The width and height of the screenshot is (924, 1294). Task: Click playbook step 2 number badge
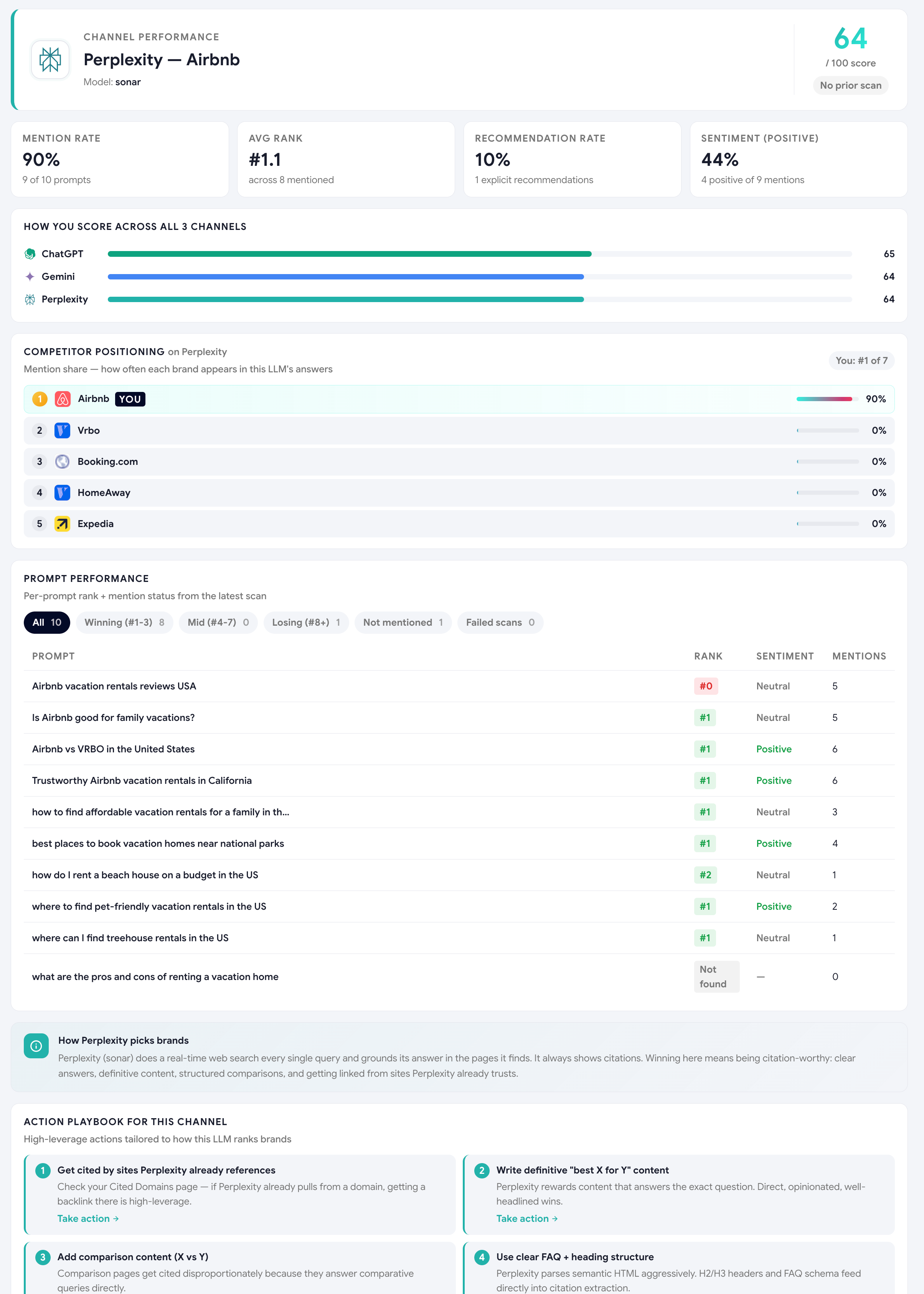[x=482, y=1170]
